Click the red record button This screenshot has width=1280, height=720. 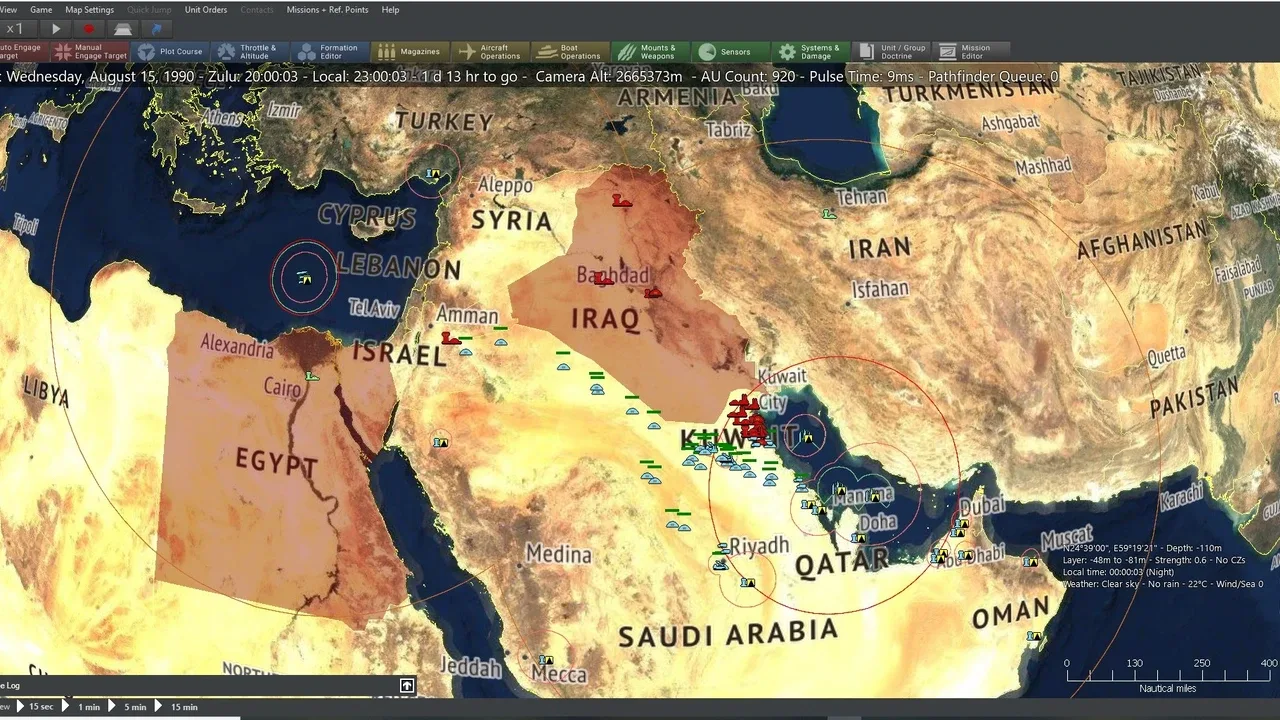point(88,29)
